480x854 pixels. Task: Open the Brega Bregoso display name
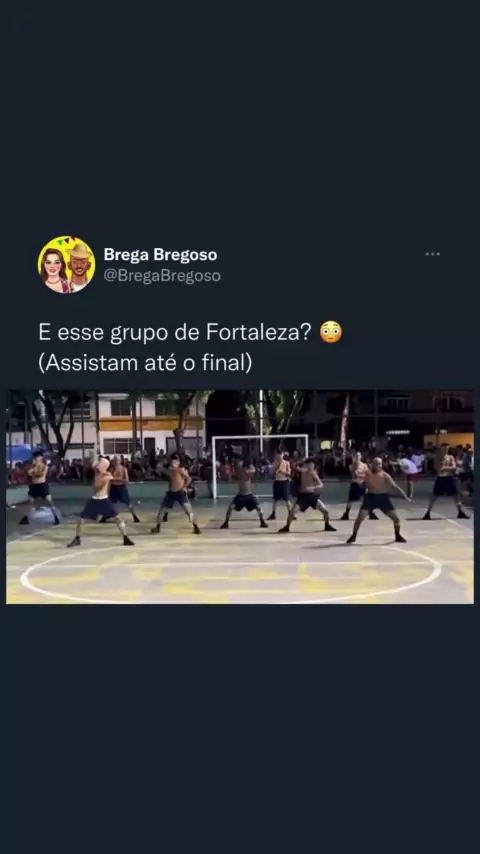pos(160,254)
